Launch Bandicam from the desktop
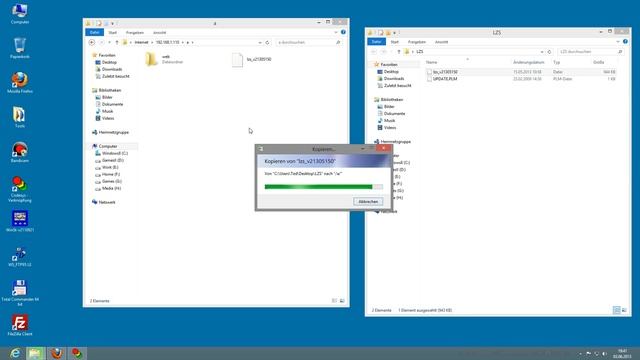 click(20, 152)
